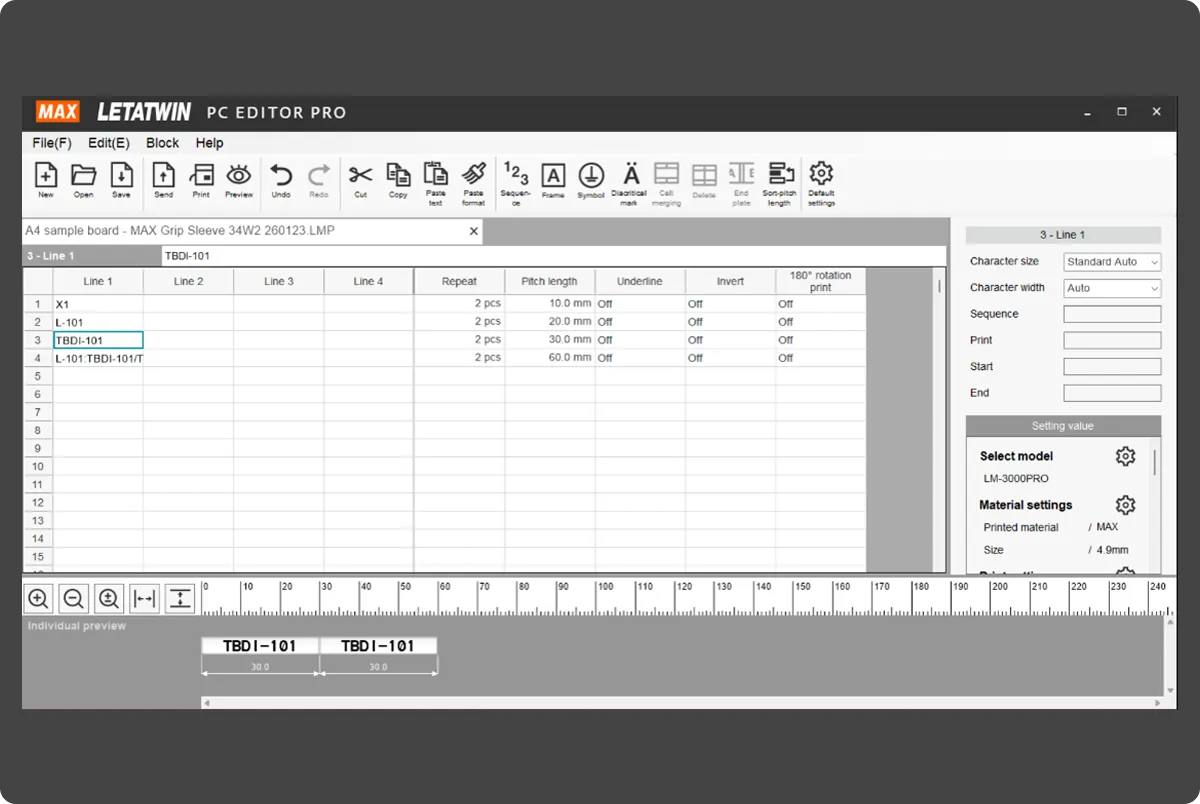Open Select model gear settings
1200x804 pixels.
pos(1125,456)
